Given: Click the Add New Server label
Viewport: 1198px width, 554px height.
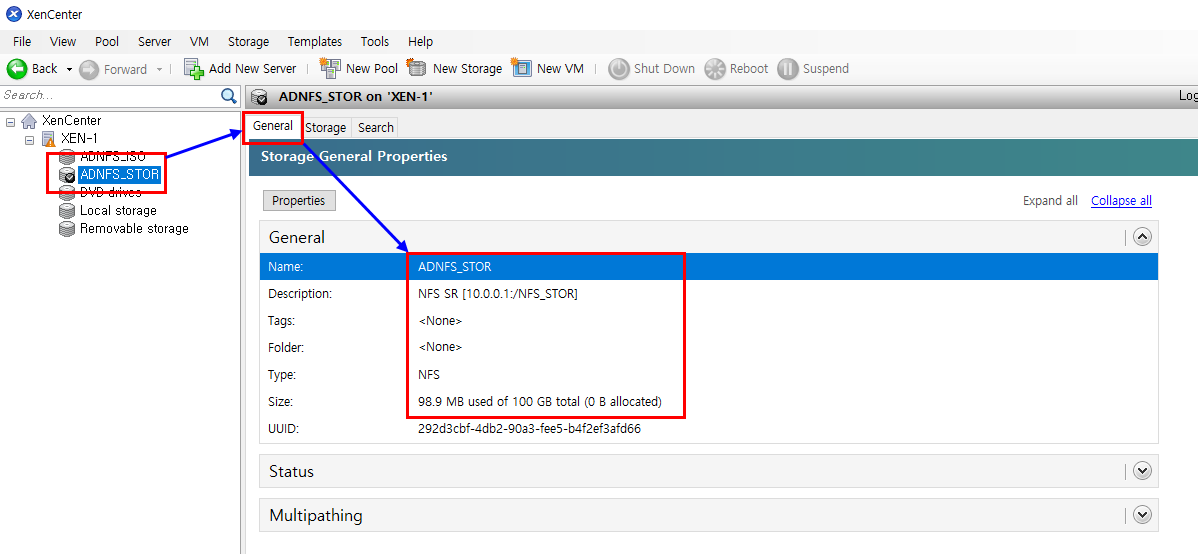Looking at the screenshot, I should (x=252, y=69).
